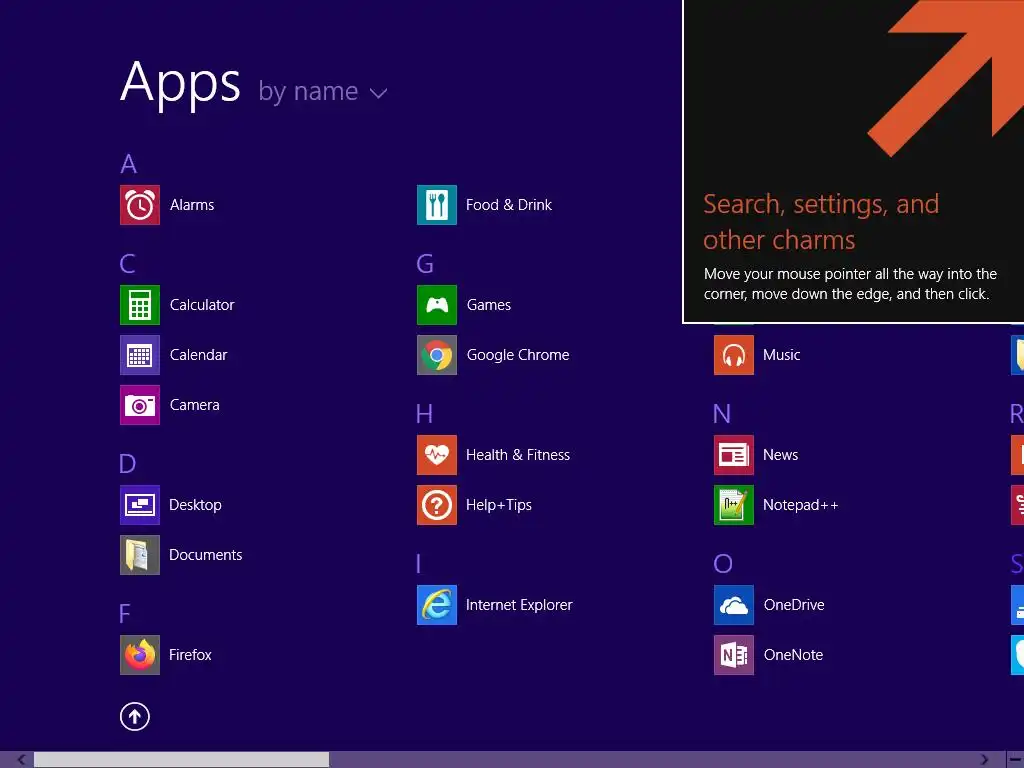The width and height of the screenshot is (1024, 768).
Task: Open the Food & Drink icon
Action: click(x=437, y=205)
